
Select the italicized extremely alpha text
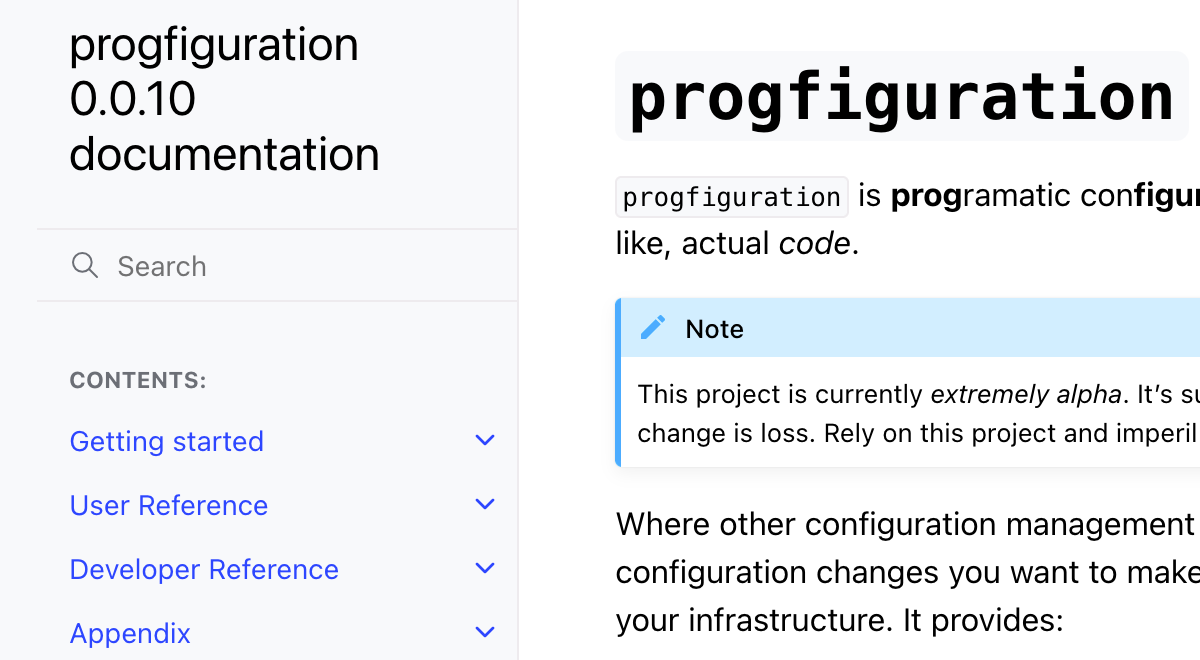coord(1025,394)
